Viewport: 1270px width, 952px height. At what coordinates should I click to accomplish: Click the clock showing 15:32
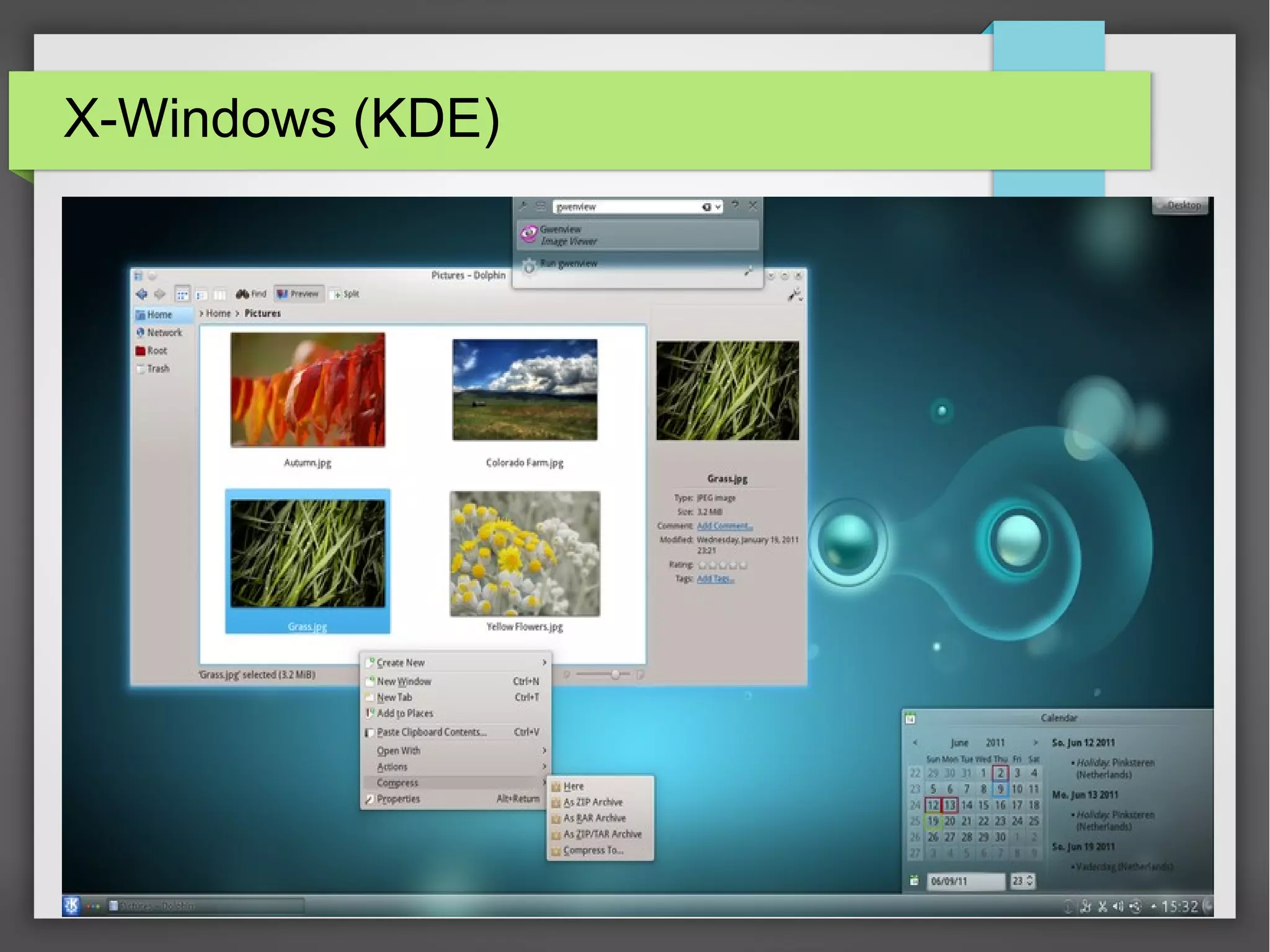(1179, 907)
